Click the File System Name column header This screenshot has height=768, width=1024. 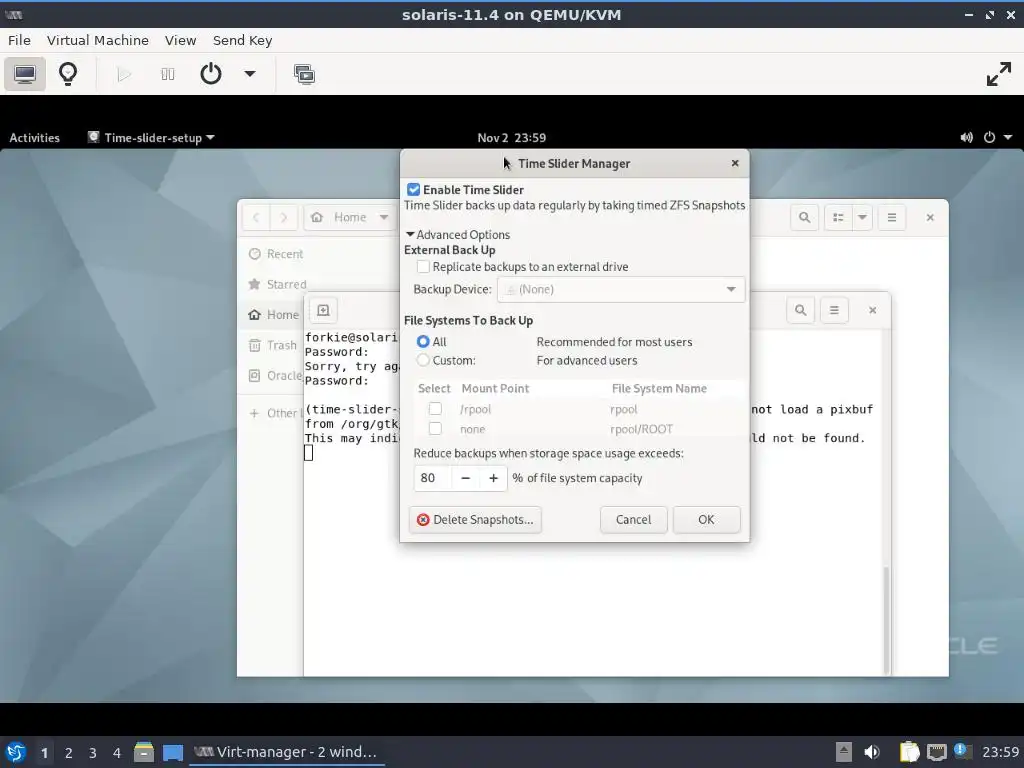point(659,389)
